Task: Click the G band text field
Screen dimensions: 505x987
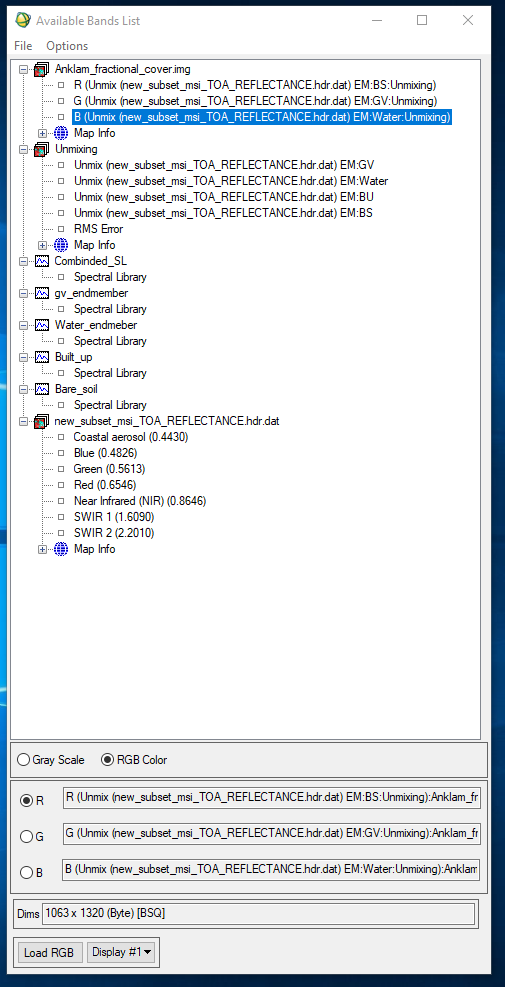Action: (x=271, y=835)
